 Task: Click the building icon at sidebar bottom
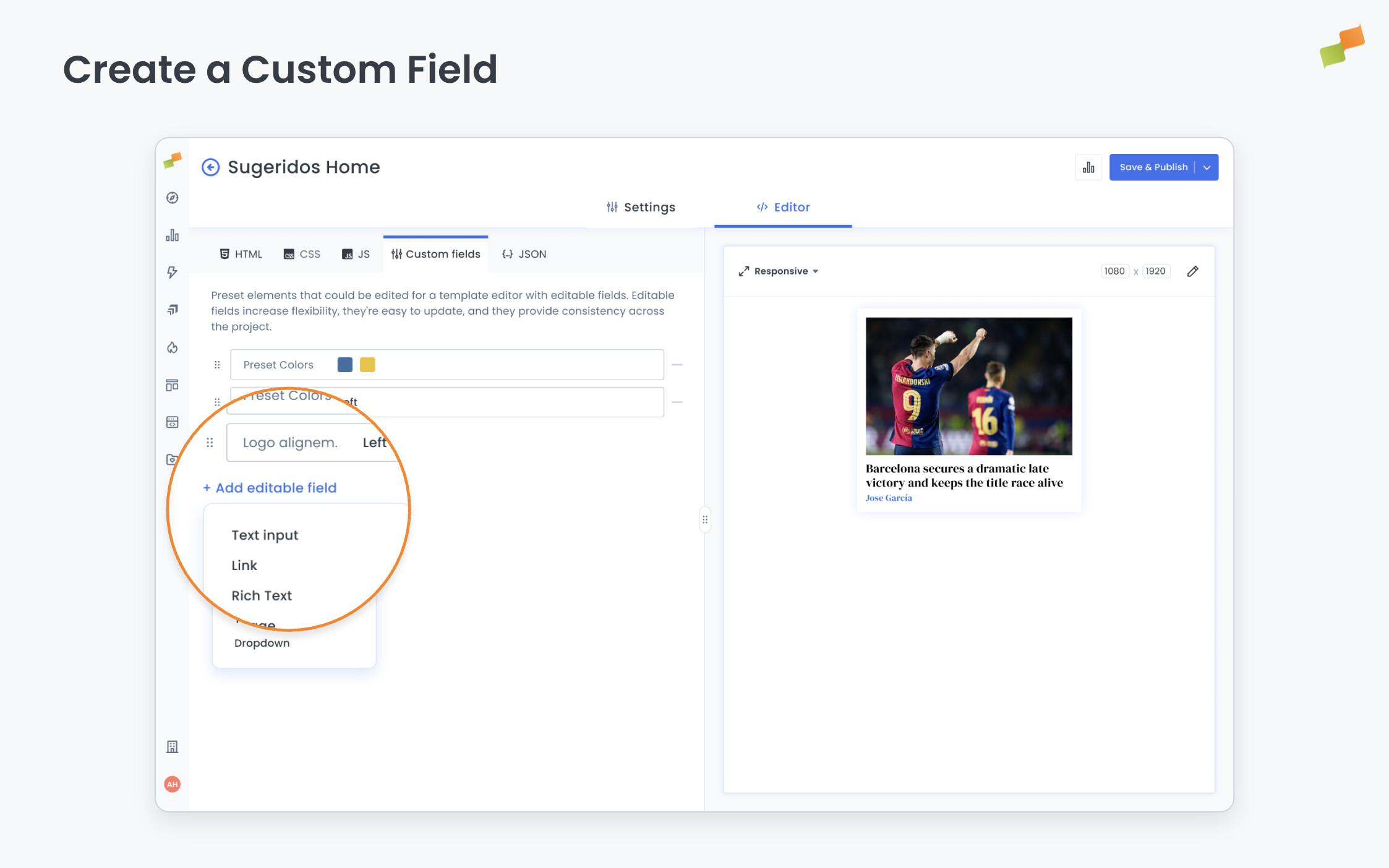(173, 747)
